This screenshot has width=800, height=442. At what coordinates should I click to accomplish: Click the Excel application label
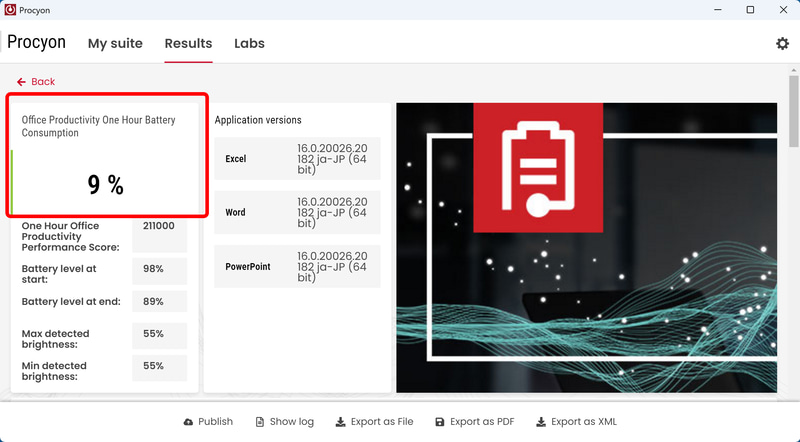(x=236, y=159)
